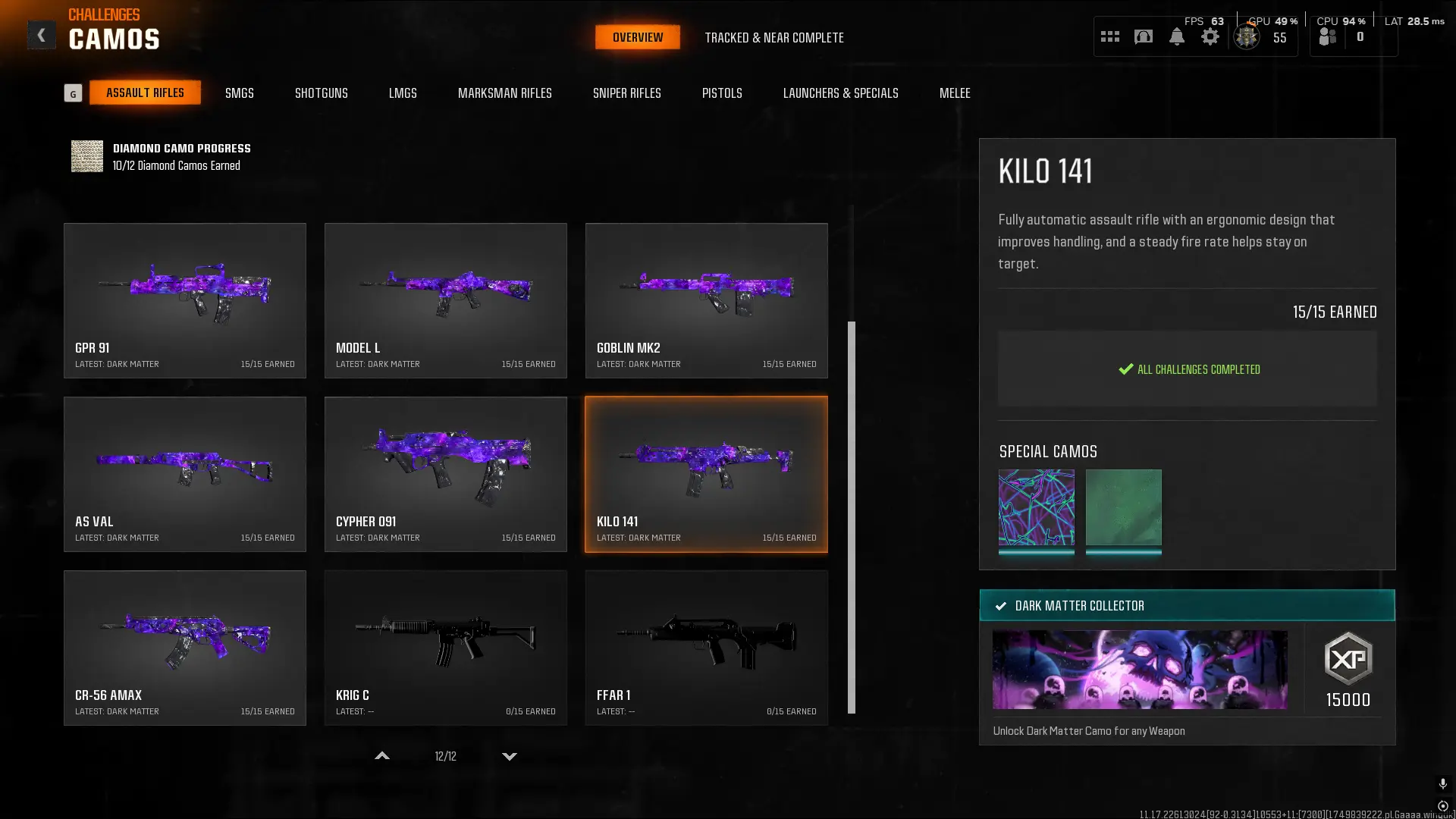Screen dimensions: 1456x819
Task: Click the weapon list scrollbar
Action: tap(852, 517)
